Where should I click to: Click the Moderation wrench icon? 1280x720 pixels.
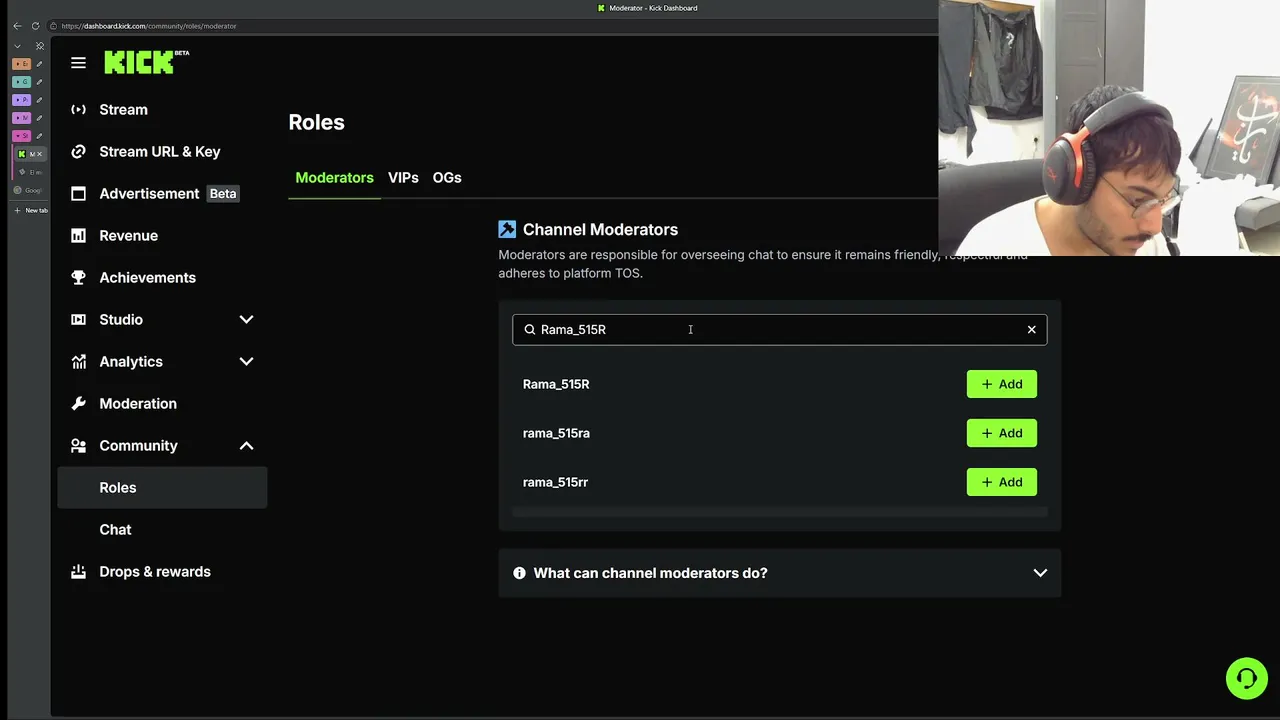78,404
